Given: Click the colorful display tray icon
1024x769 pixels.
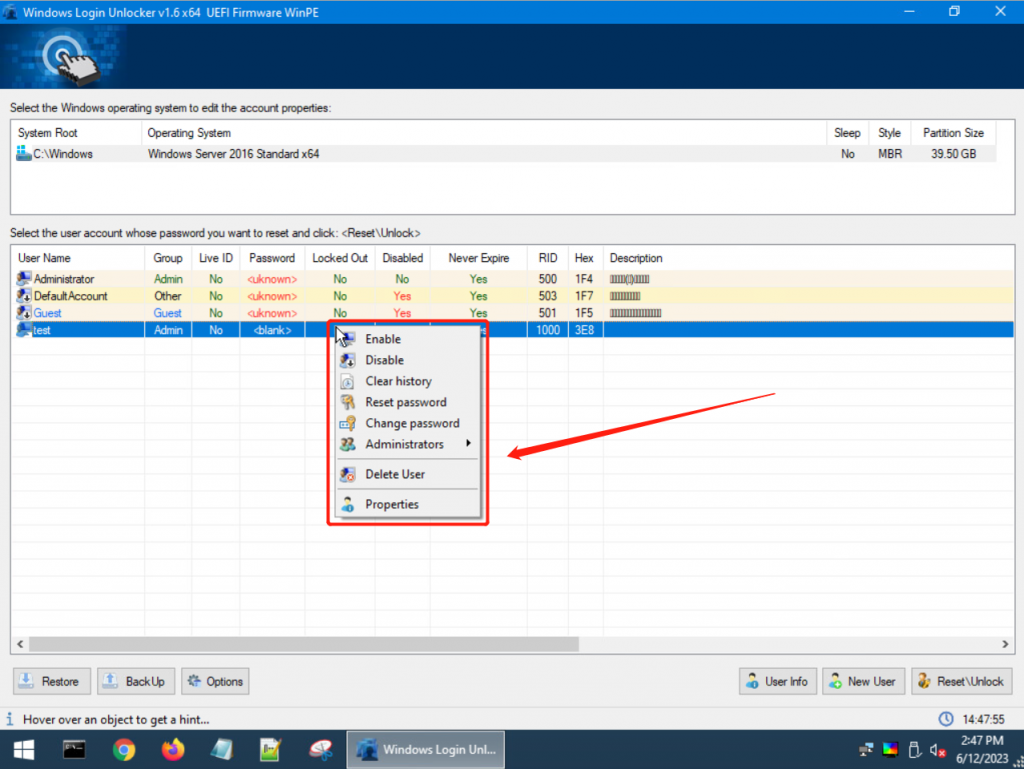Looking at the screenshot, I should click(x=890, y=749).
